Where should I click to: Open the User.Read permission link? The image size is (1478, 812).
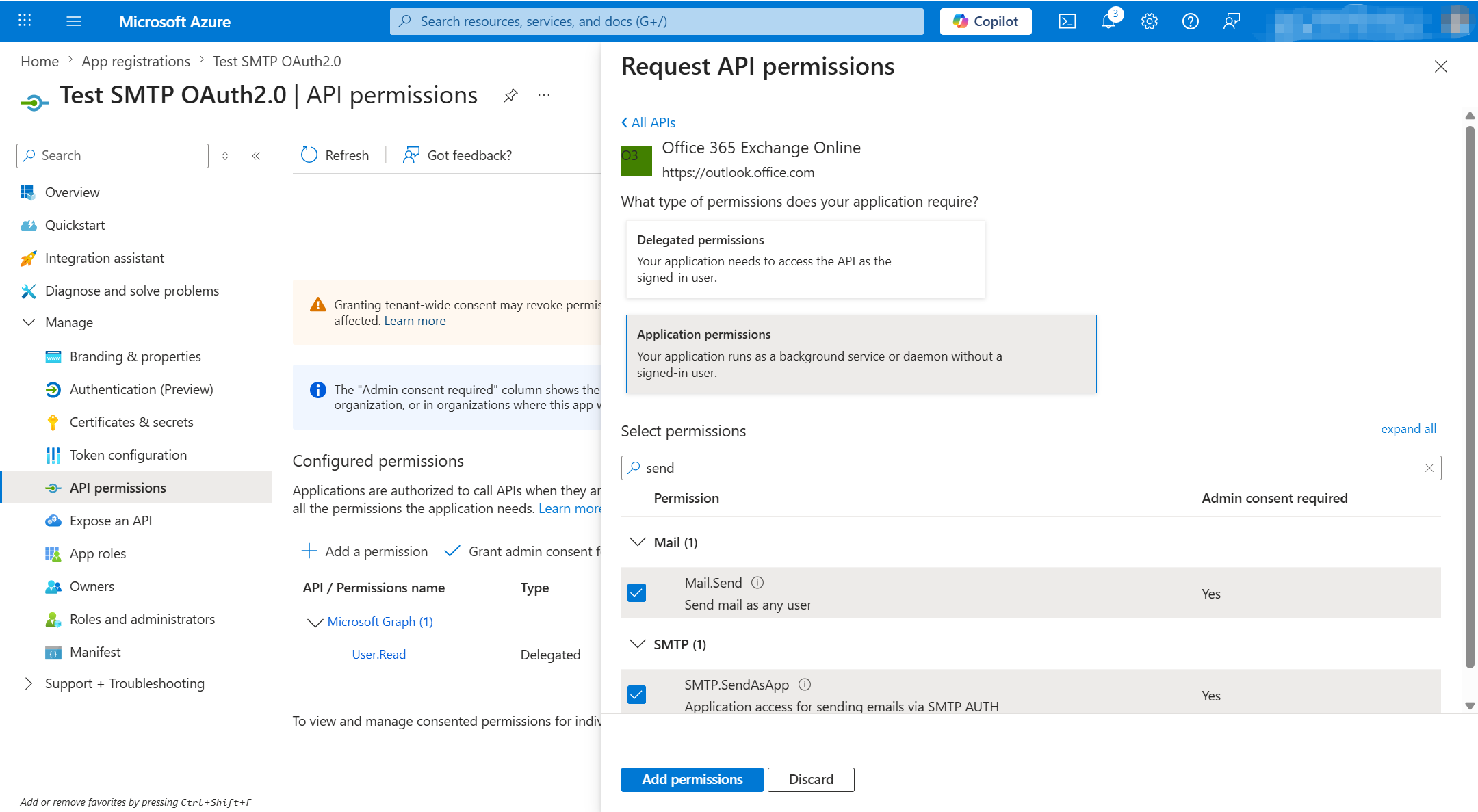378,655
